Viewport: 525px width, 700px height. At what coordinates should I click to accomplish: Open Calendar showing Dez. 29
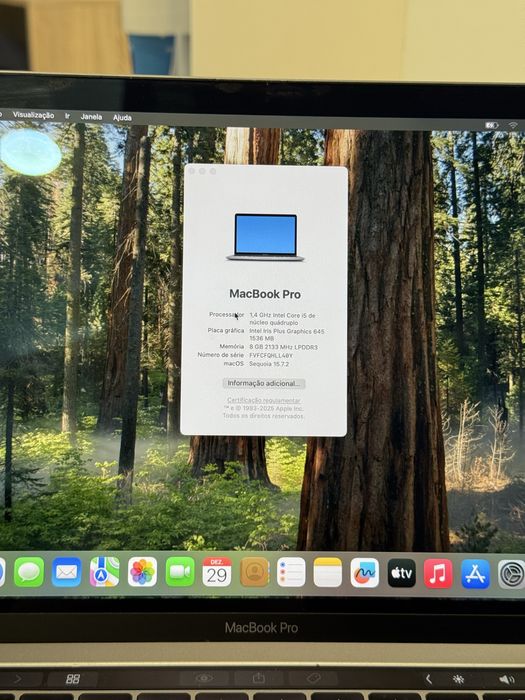(217, 572)
